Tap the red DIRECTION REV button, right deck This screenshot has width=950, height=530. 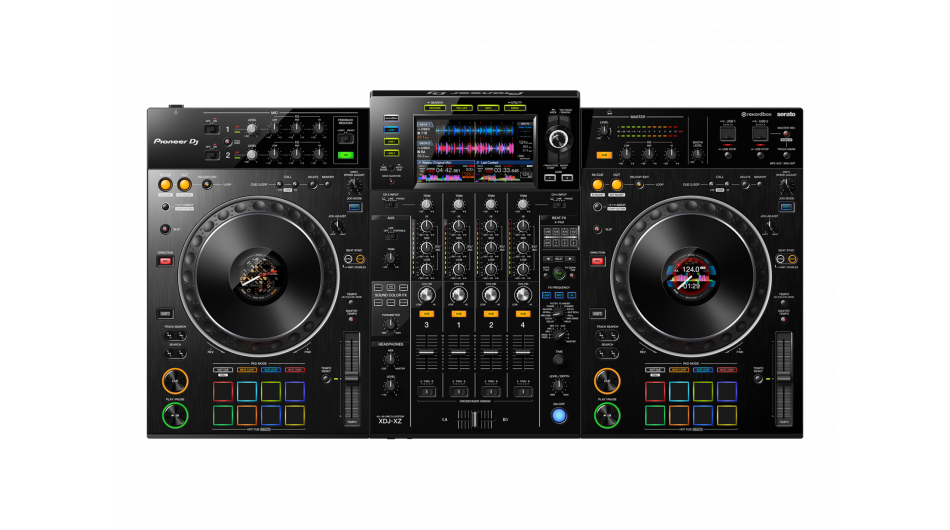coord(597,261)
